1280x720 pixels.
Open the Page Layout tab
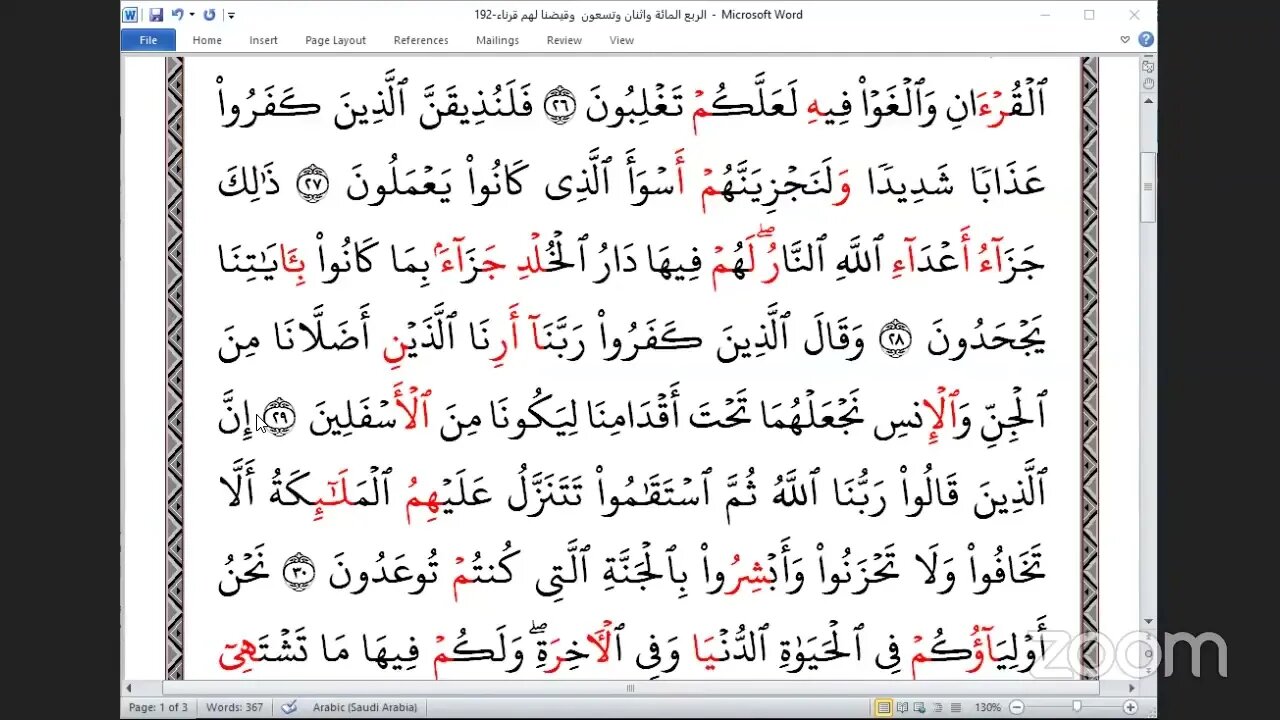pos(335,40)
